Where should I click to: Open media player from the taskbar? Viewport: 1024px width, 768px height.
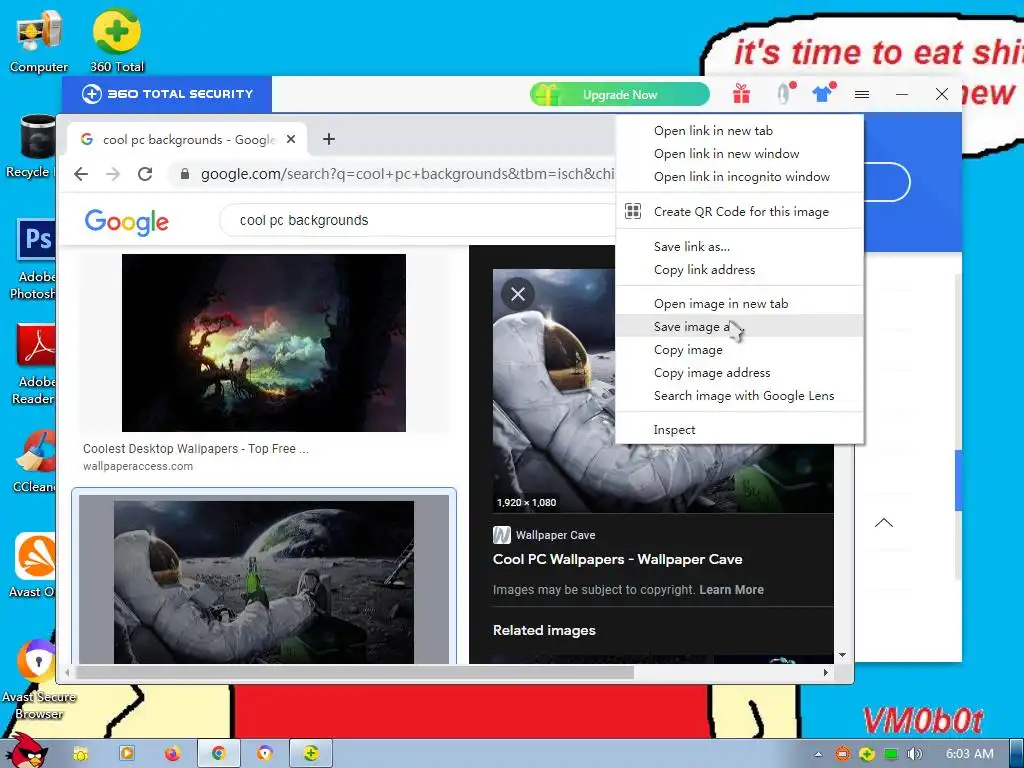tap(127, 754)
